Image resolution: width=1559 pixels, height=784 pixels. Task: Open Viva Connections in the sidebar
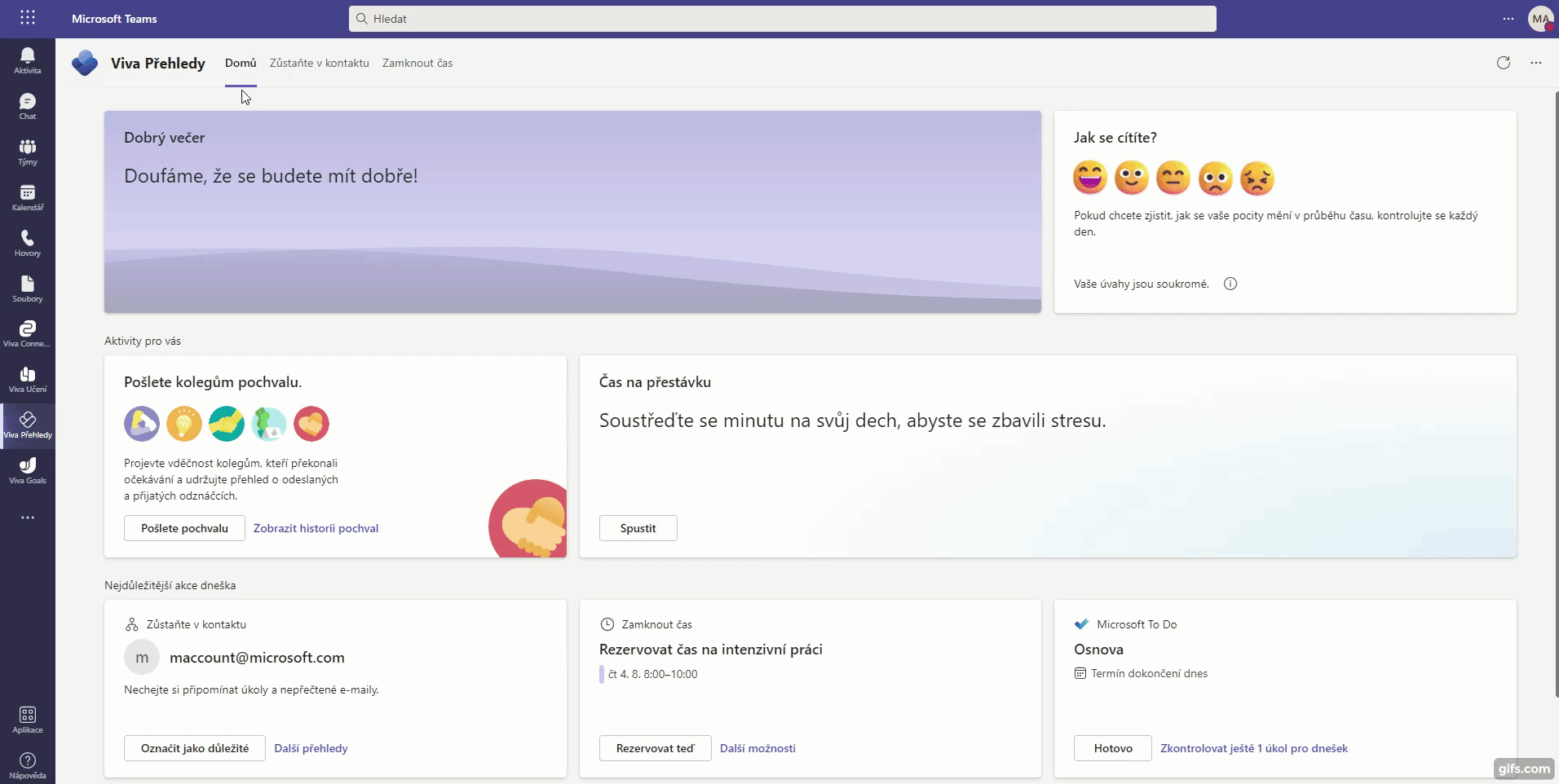[28, 333]
